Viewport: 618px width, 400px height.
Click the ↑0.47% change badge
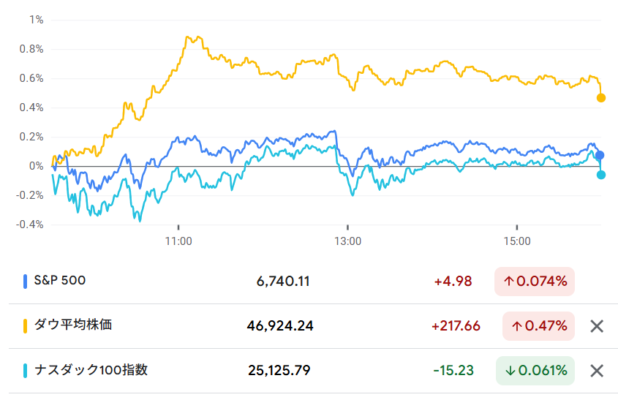point(536,326)
